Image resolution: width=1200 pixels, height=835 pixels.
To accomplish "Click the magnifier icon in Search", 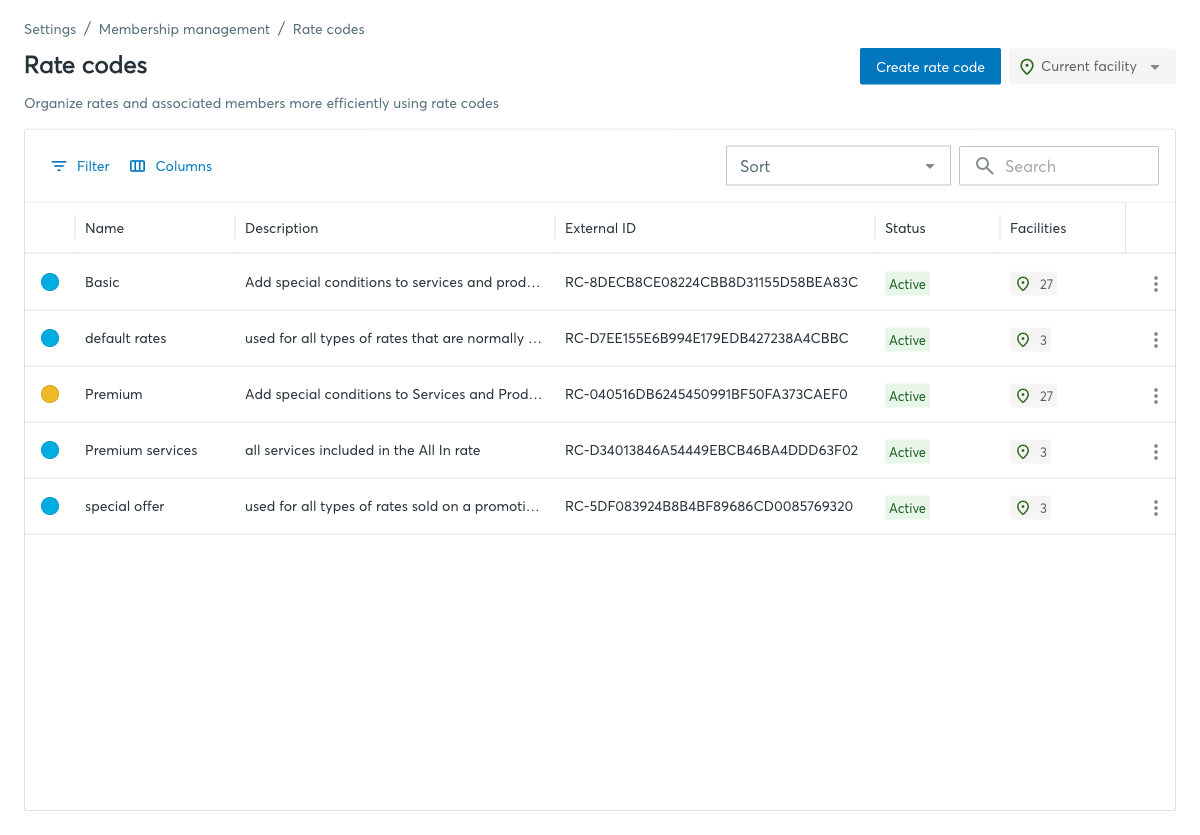I will coord(985,166).
